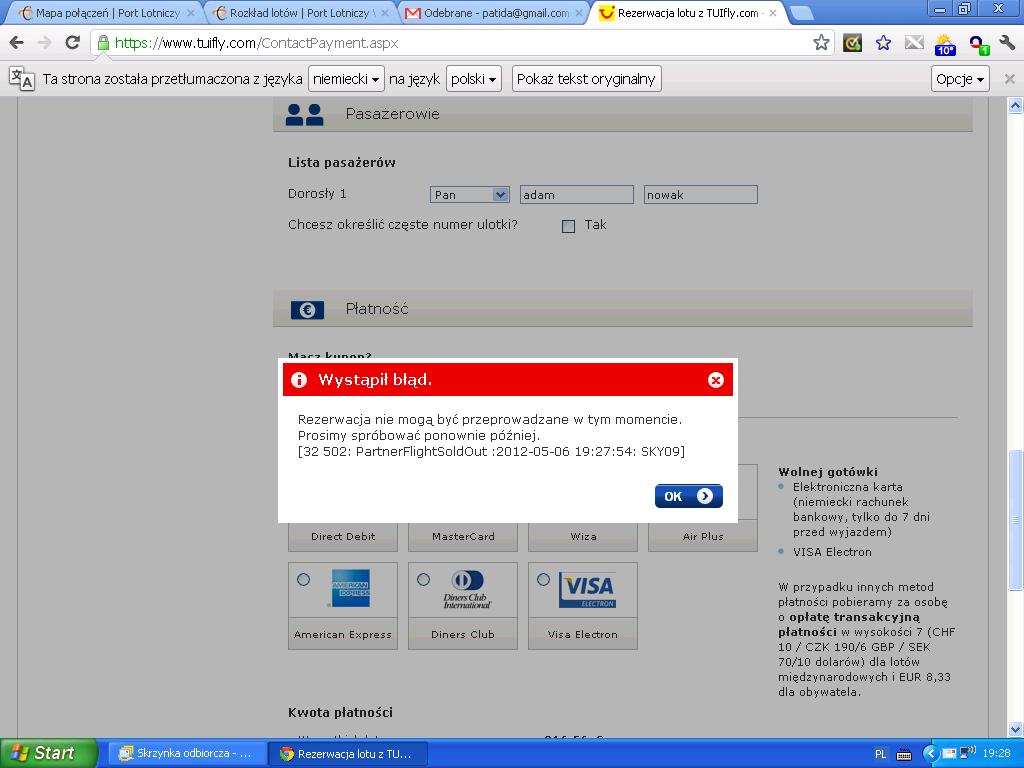Expand the source language niemiecki dropdown
1024x768 pixels.
(x=346, y=79)
